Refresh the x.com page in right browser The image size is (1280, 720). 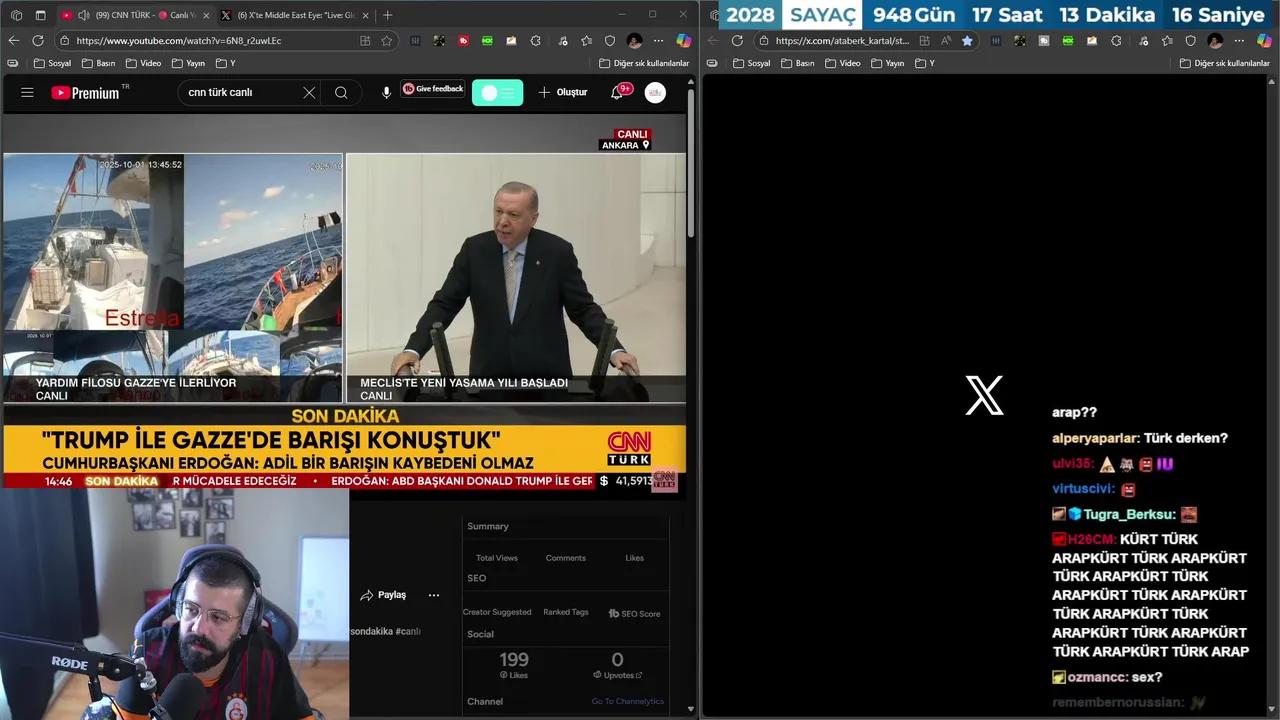[737, 41]
